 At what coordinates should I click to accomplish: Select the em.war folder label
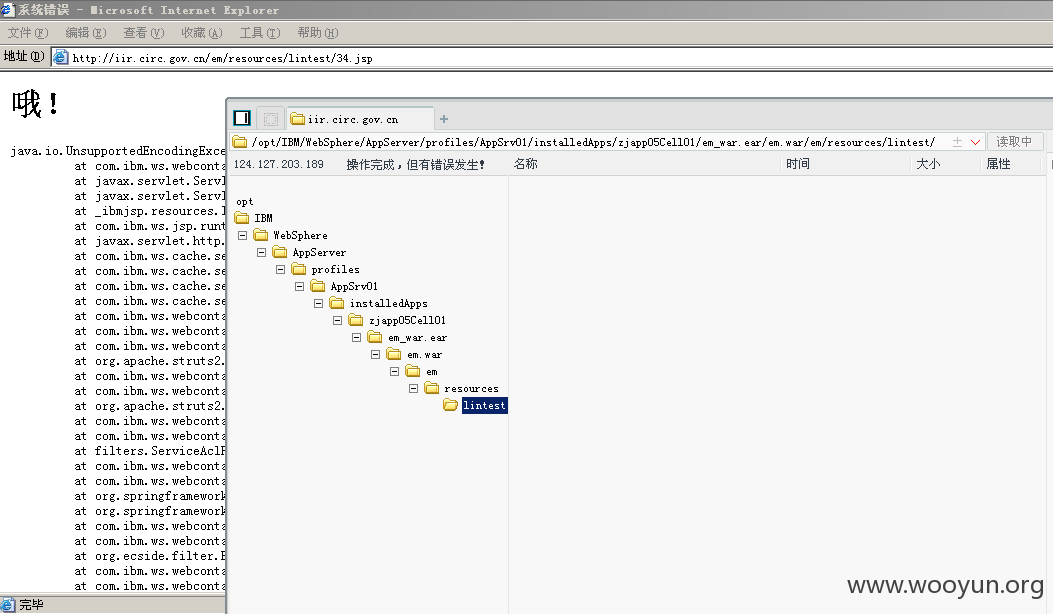click(x=424, y=355)
